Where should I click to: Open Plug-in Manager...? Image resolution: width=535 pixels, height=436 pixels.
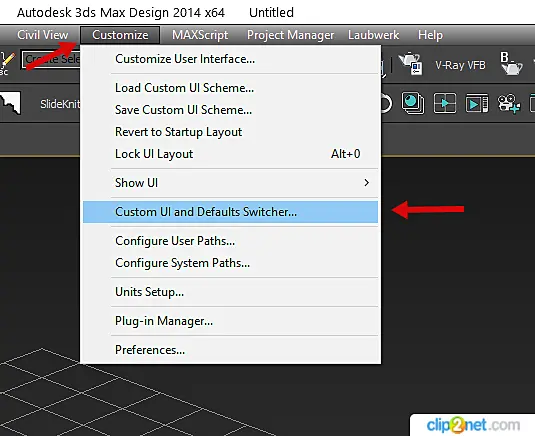pyautogui.click(x=230, y=321)
